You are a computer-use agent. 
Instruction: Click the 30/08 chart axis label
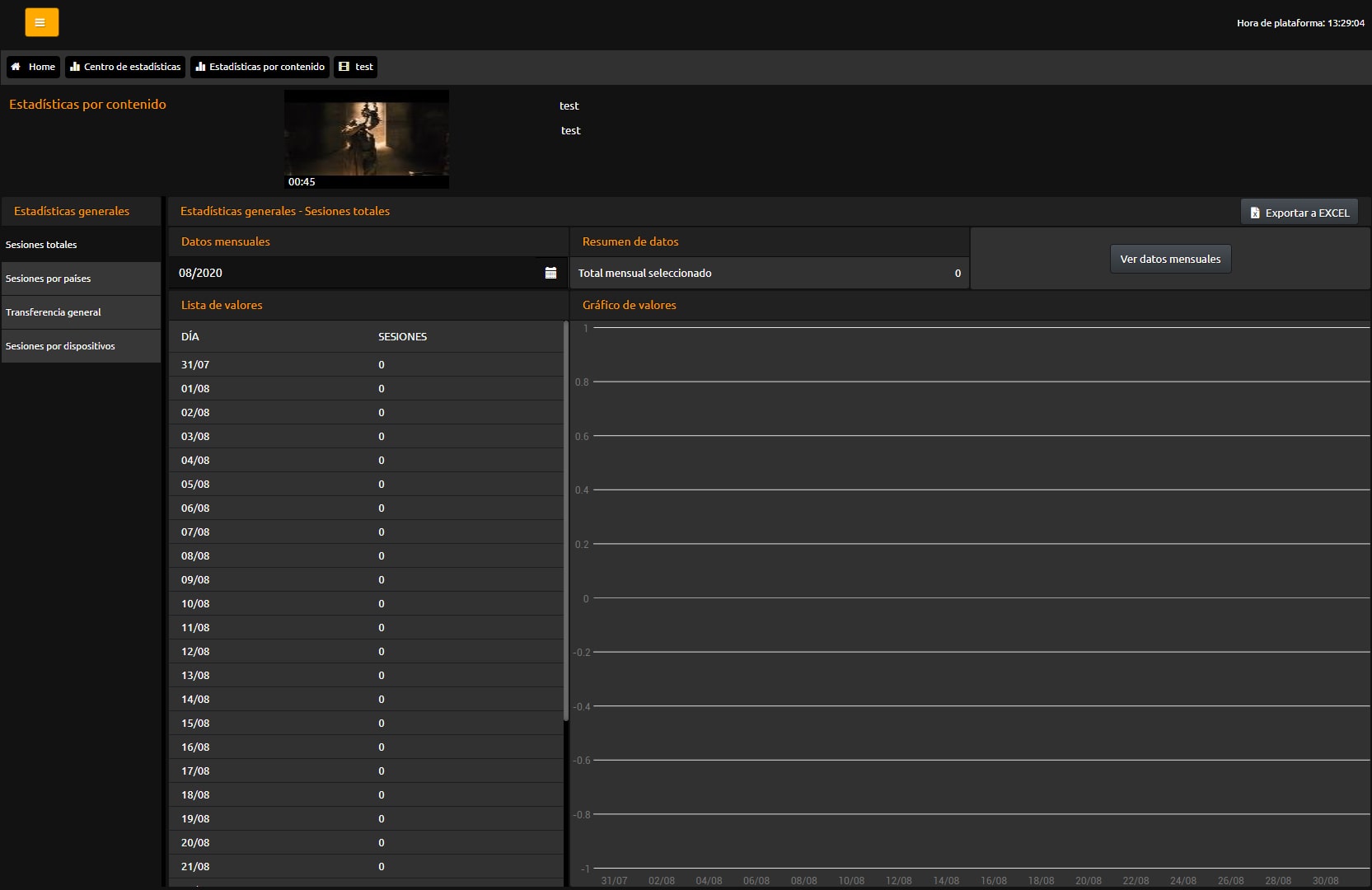(x=1326, y=880)
